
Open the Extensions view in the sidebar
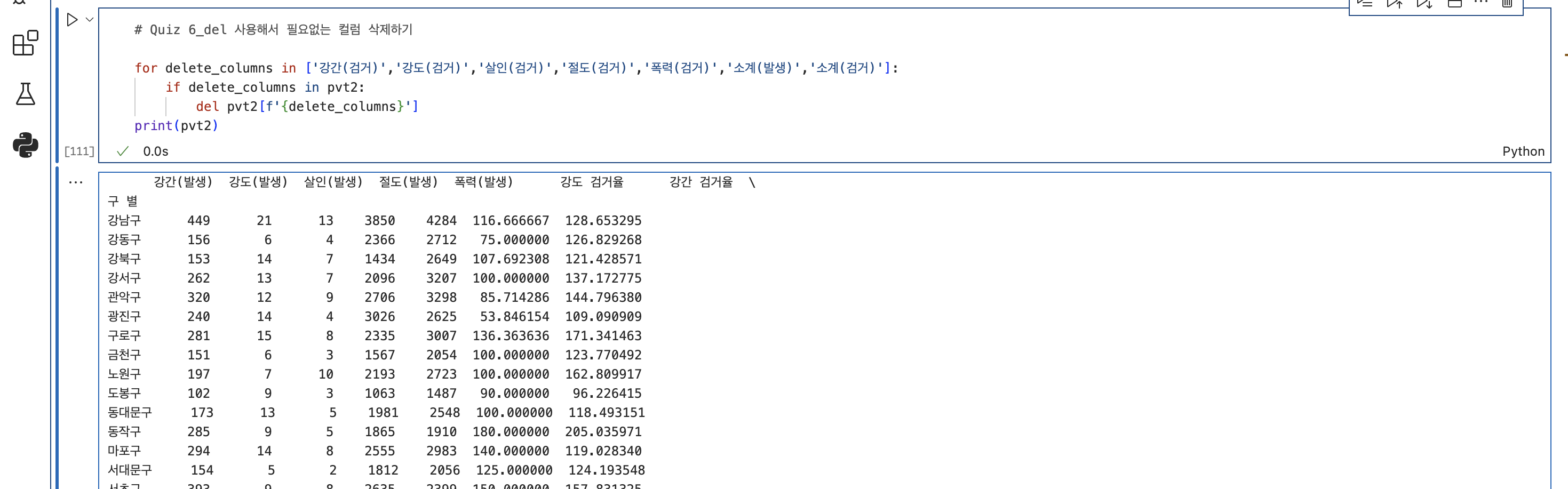pyautogui.click(x=25, y=43)
